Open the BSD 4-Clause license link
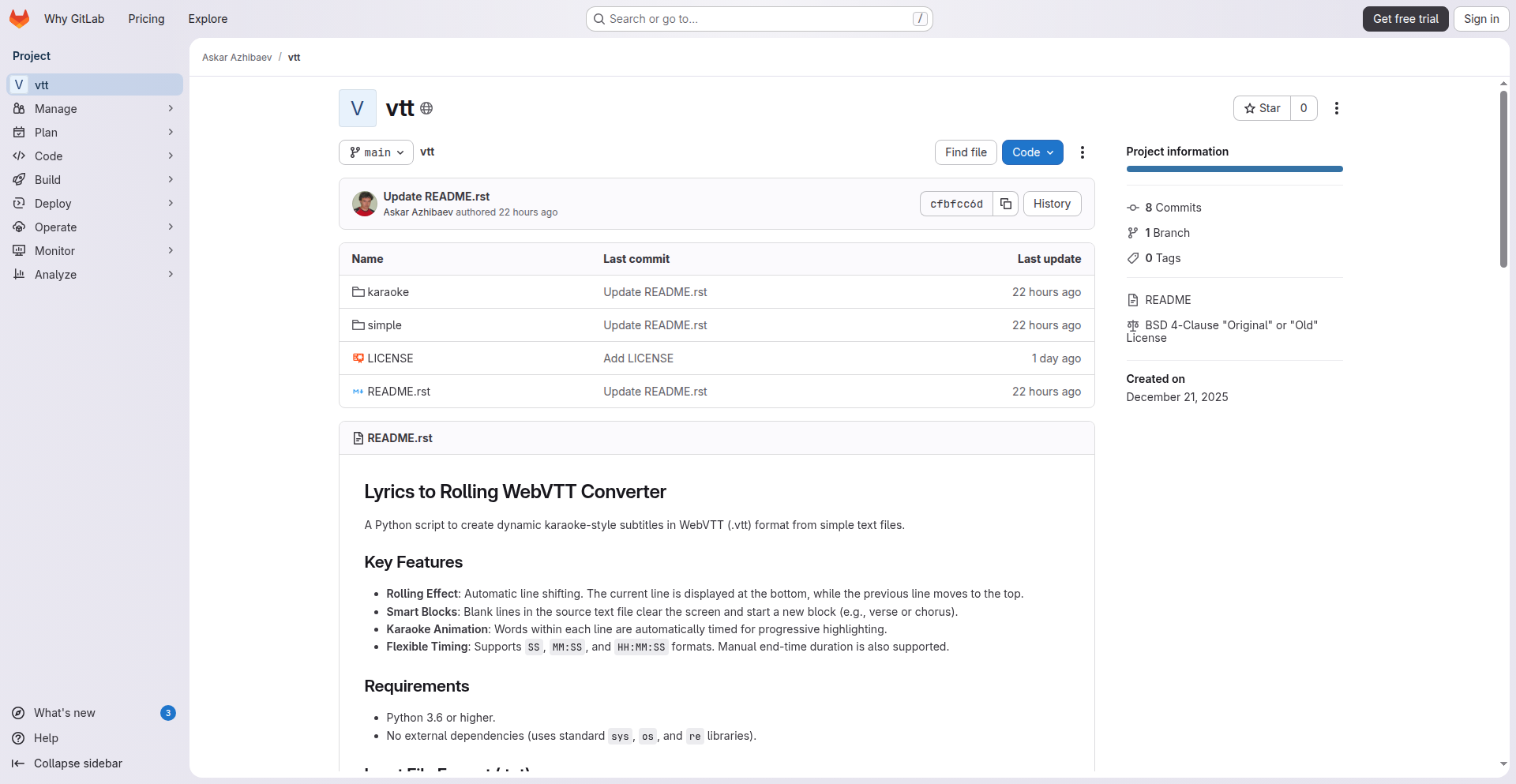Image resolution: width=1516 pixels, height=784 pixels. point(1222,332)
